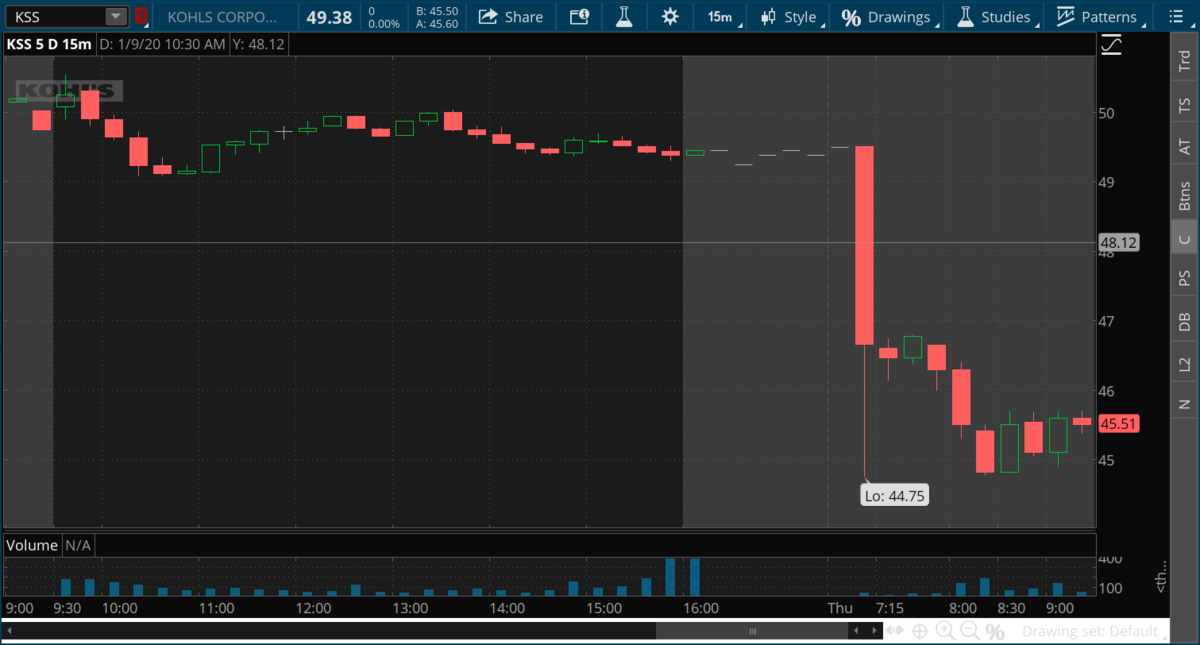The image size is (1200, 645).
Task: Click the KSS 5 D 15m chart title
Action: (49, 43)
